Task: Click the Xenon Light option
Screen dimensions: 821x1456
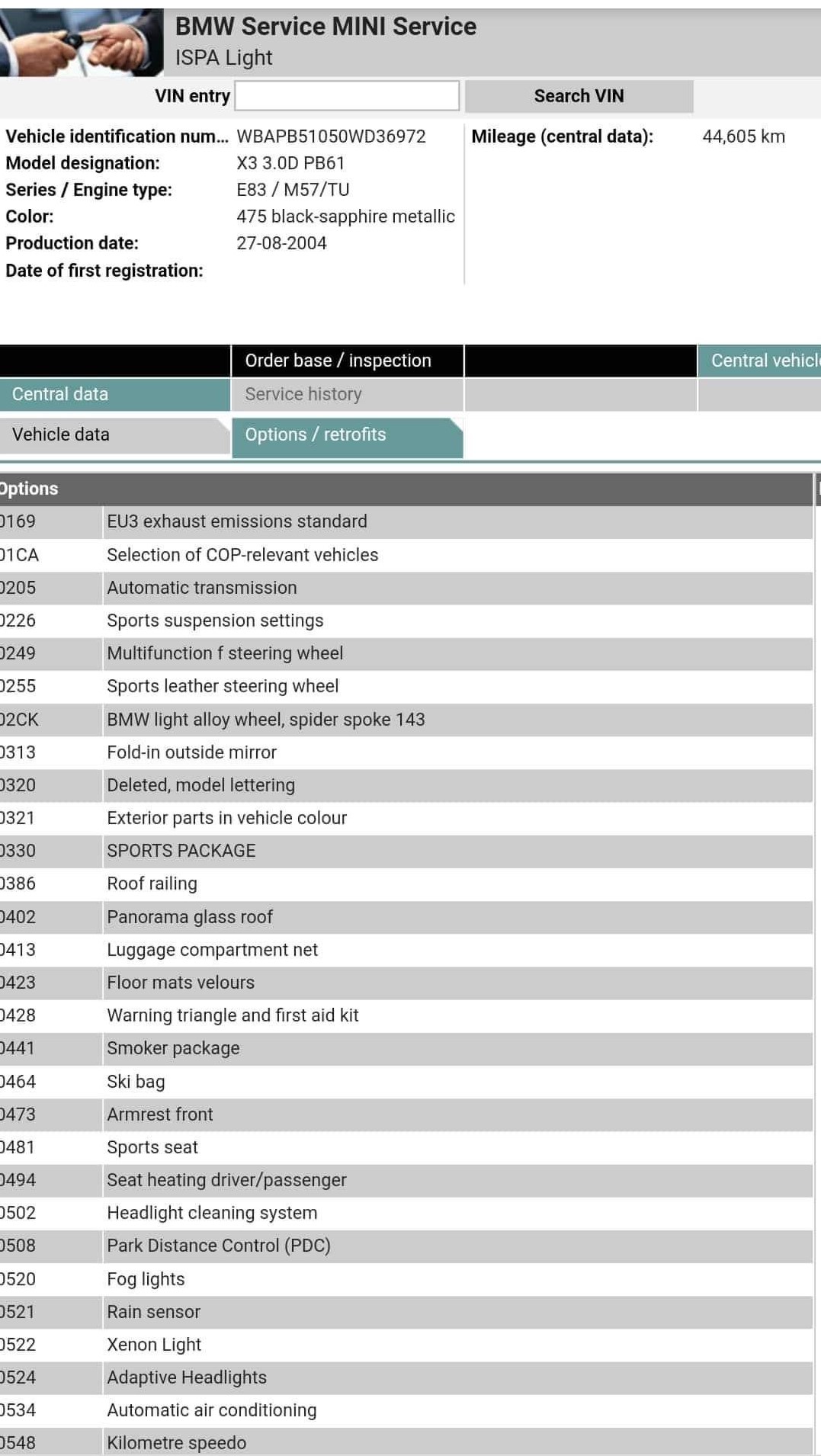Action: point(406,1345)
